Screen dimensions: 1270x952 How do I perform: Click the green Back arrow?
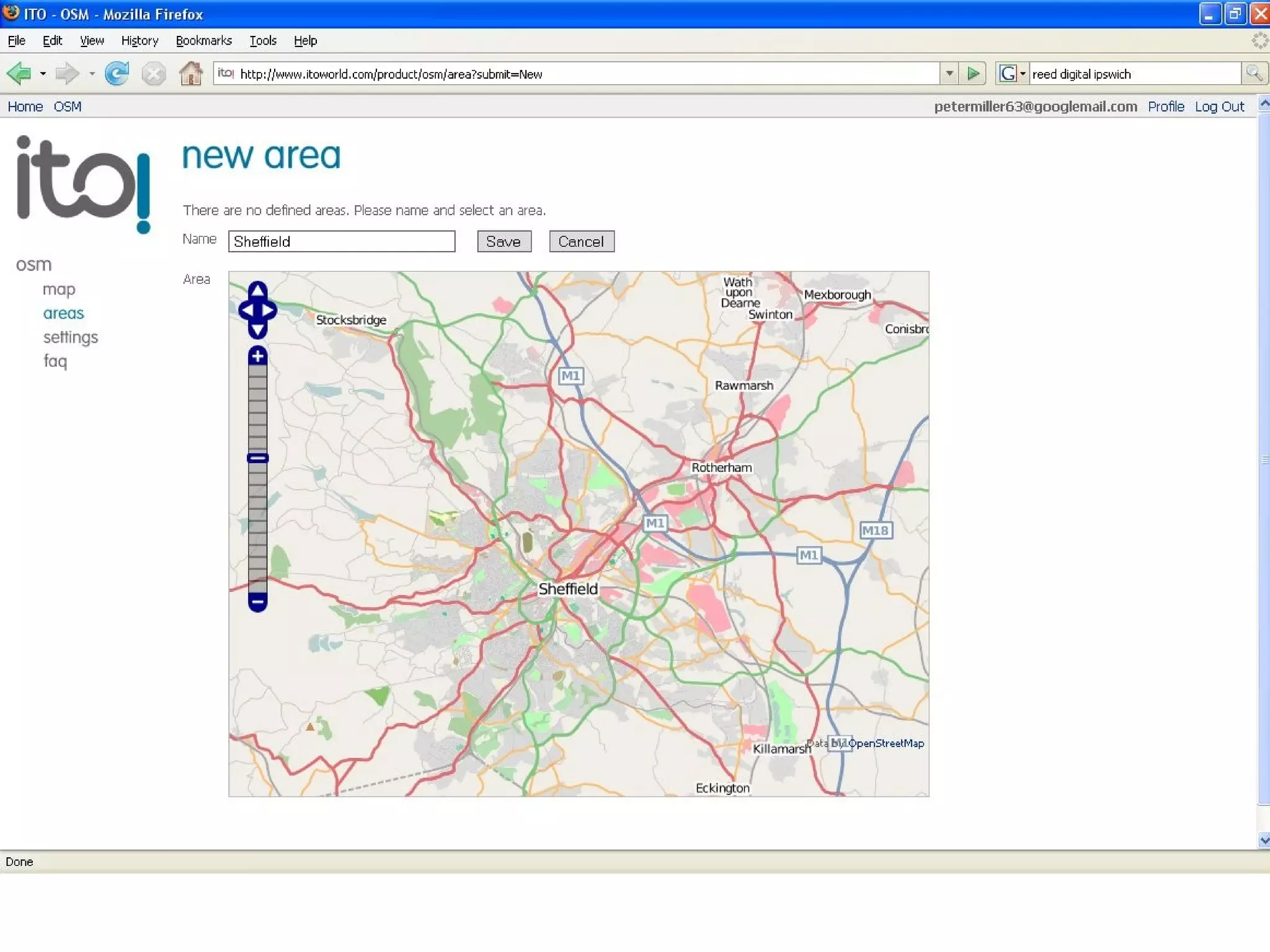pos(19,74)
